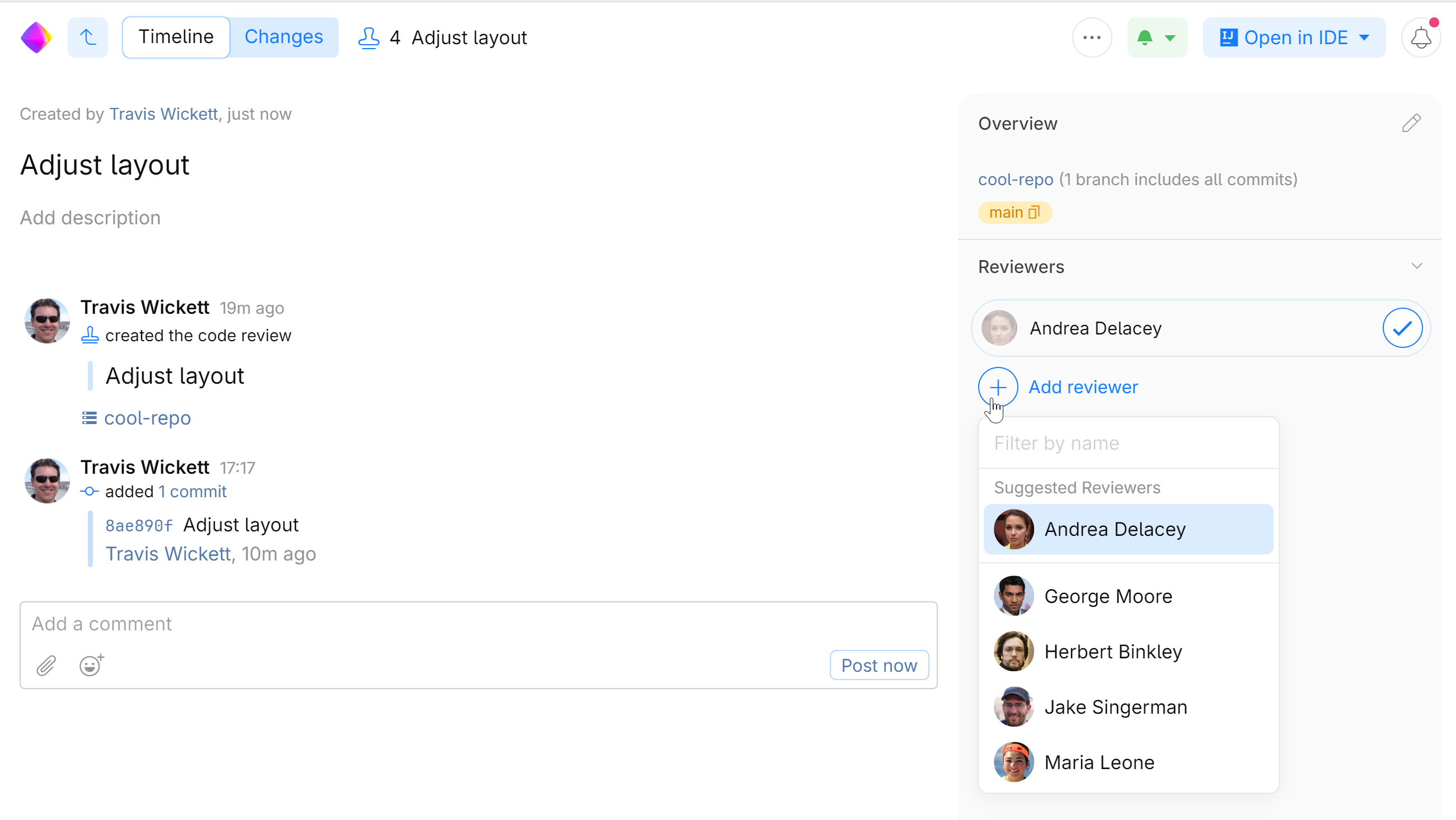Copy the main branch name icon
Viewport: 1456px width, 820px height.
point(1034,213)
